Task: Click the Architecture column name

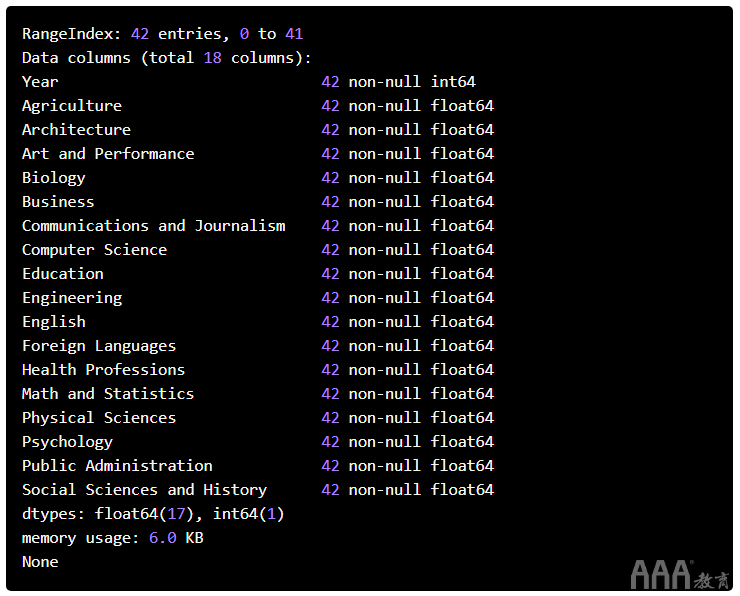Action: coord(76,130)
